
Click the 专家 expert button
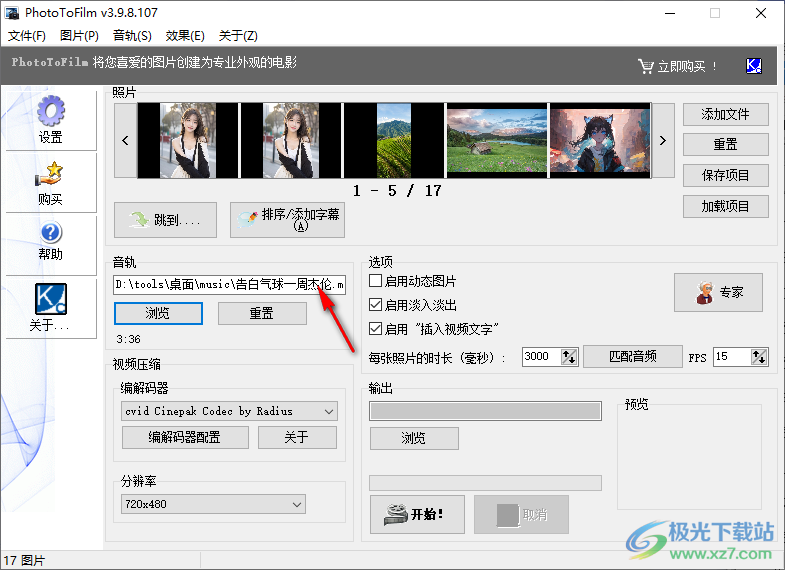[x=718, y=292]
